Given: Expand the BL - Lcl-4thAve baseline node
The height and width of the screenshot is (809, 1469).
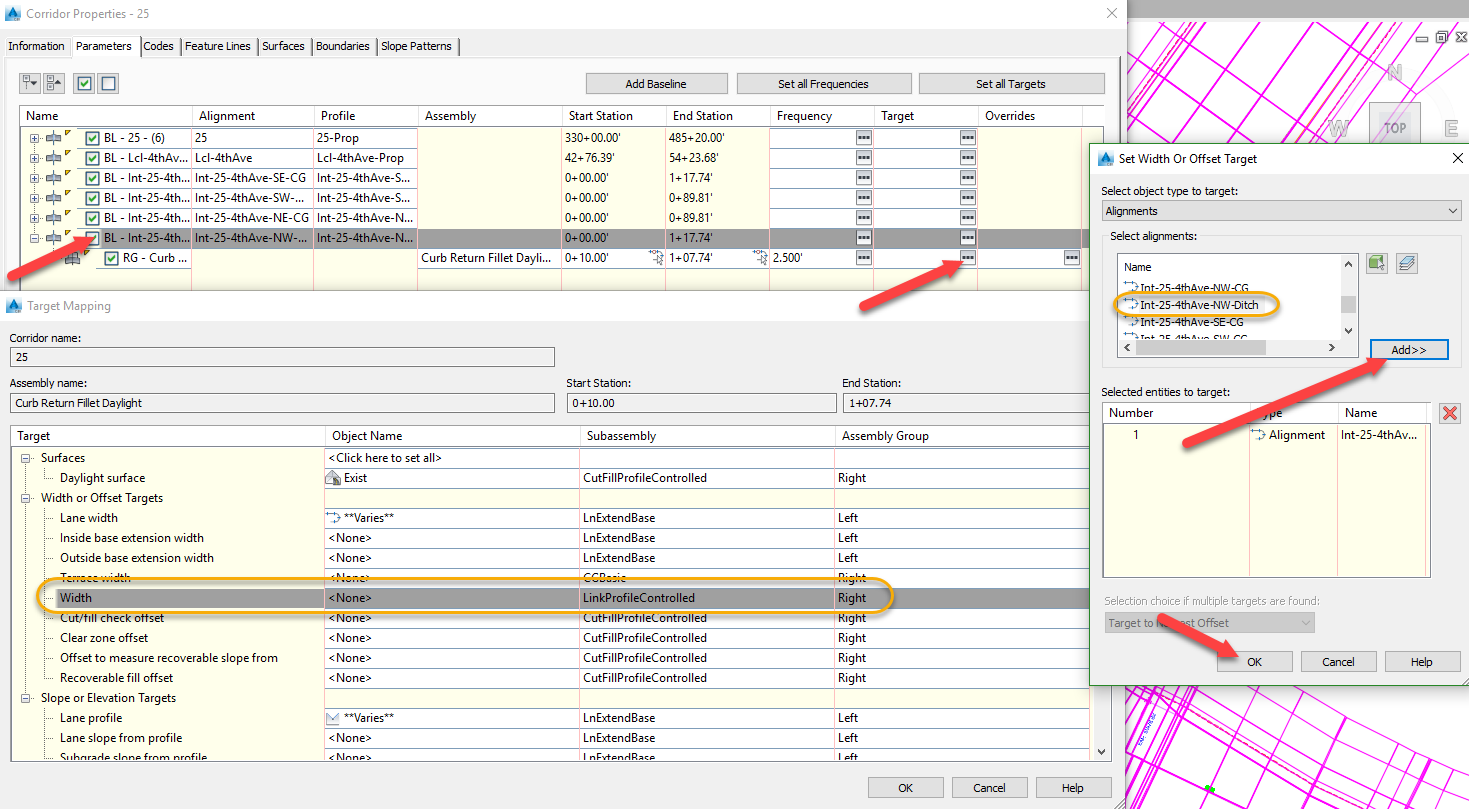Looking at the screenshot, I should pos(35,158).
